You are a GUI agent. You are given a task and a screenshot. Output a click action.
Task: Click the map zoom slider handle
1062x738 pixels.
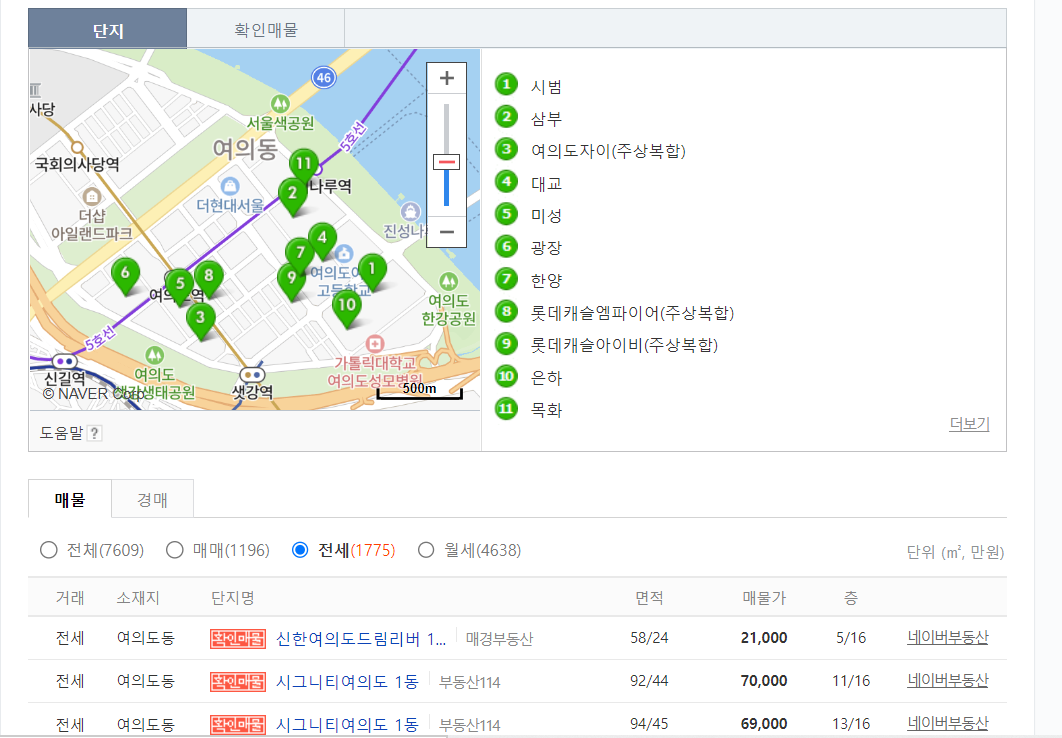tap(446, 162)
